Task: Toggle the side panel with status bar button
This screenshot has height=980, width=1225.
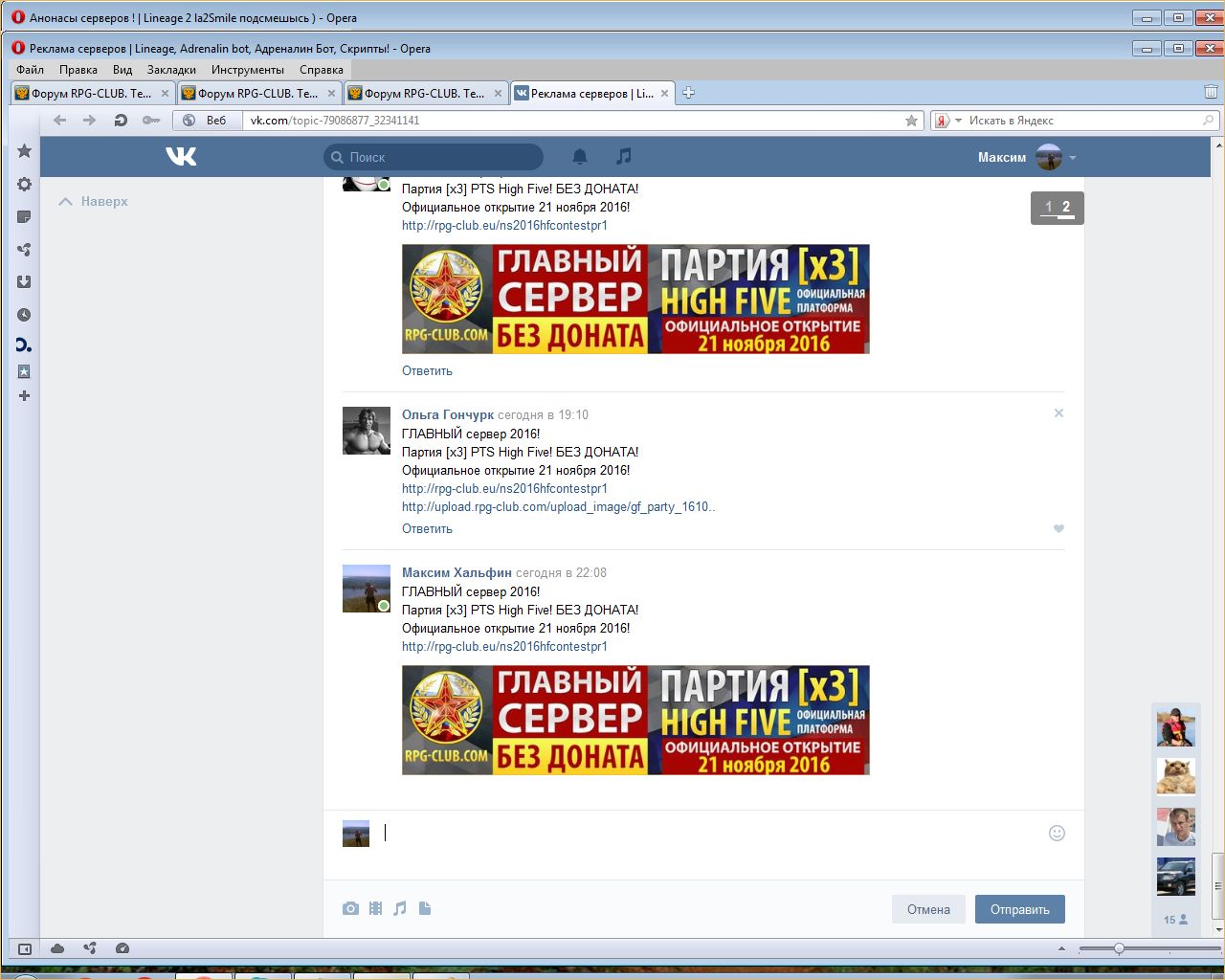Action: coord(25,948)
